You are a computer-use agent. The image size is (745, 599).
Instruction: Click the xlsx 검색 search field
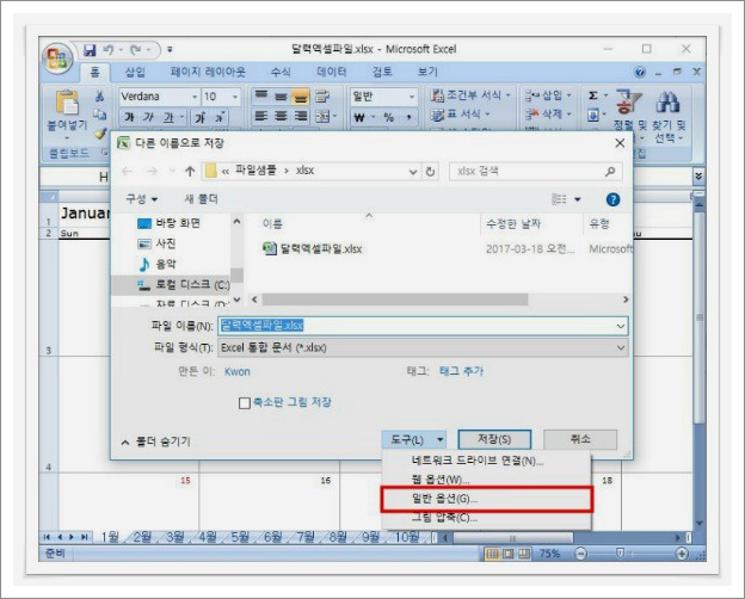pyautogui.click(x=535, y=171)
